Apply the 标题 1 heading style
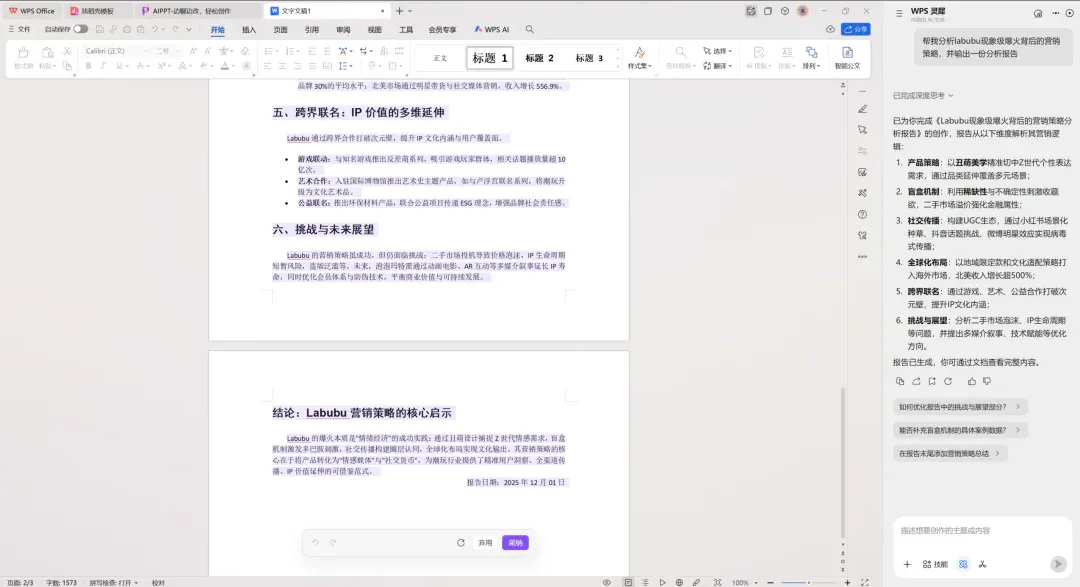The height and width of the screenshot is (587, 1080). point(490,58)
